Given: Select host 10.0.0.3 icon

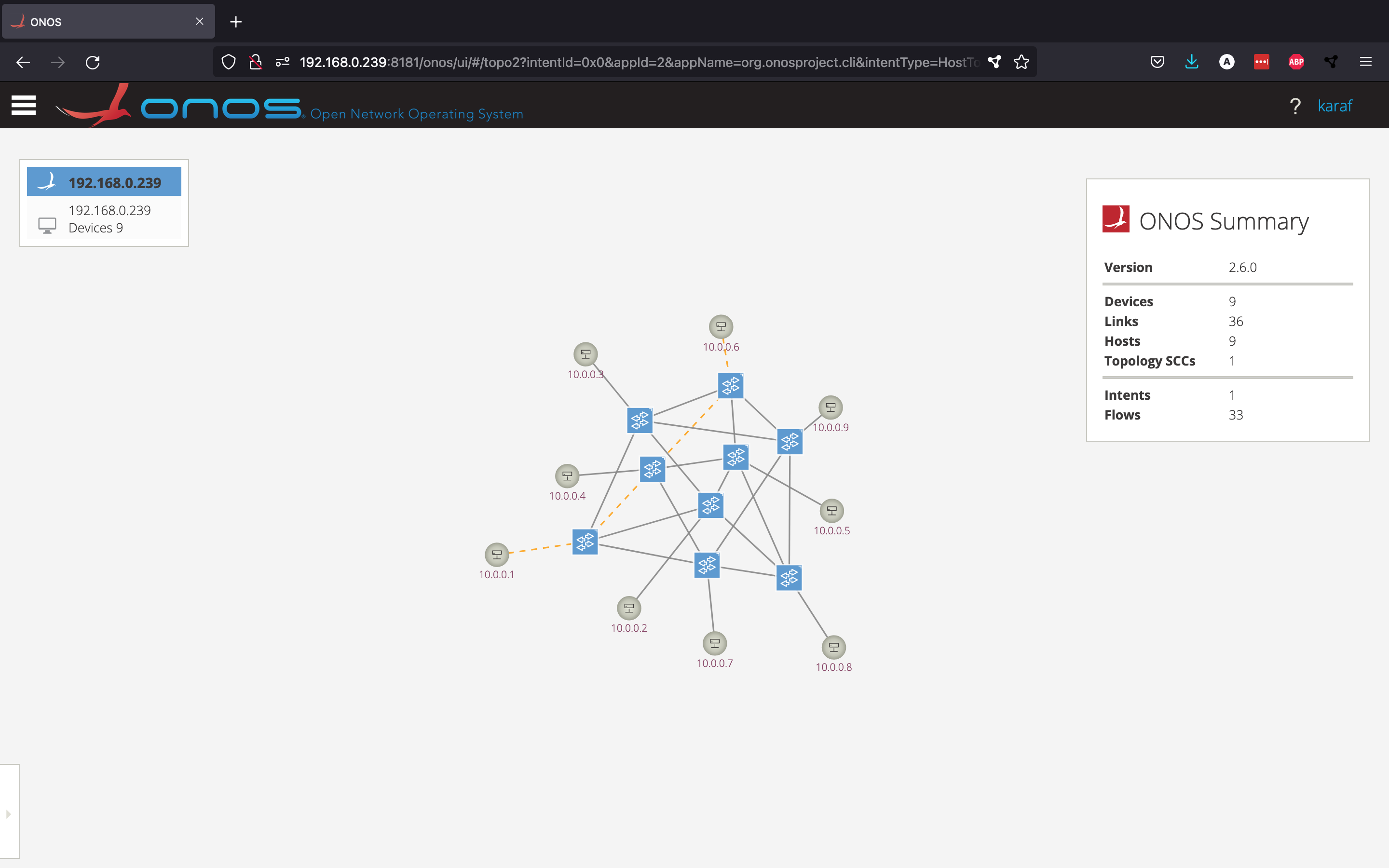Looking at the screenshot, I should click(x=586, y=354).
